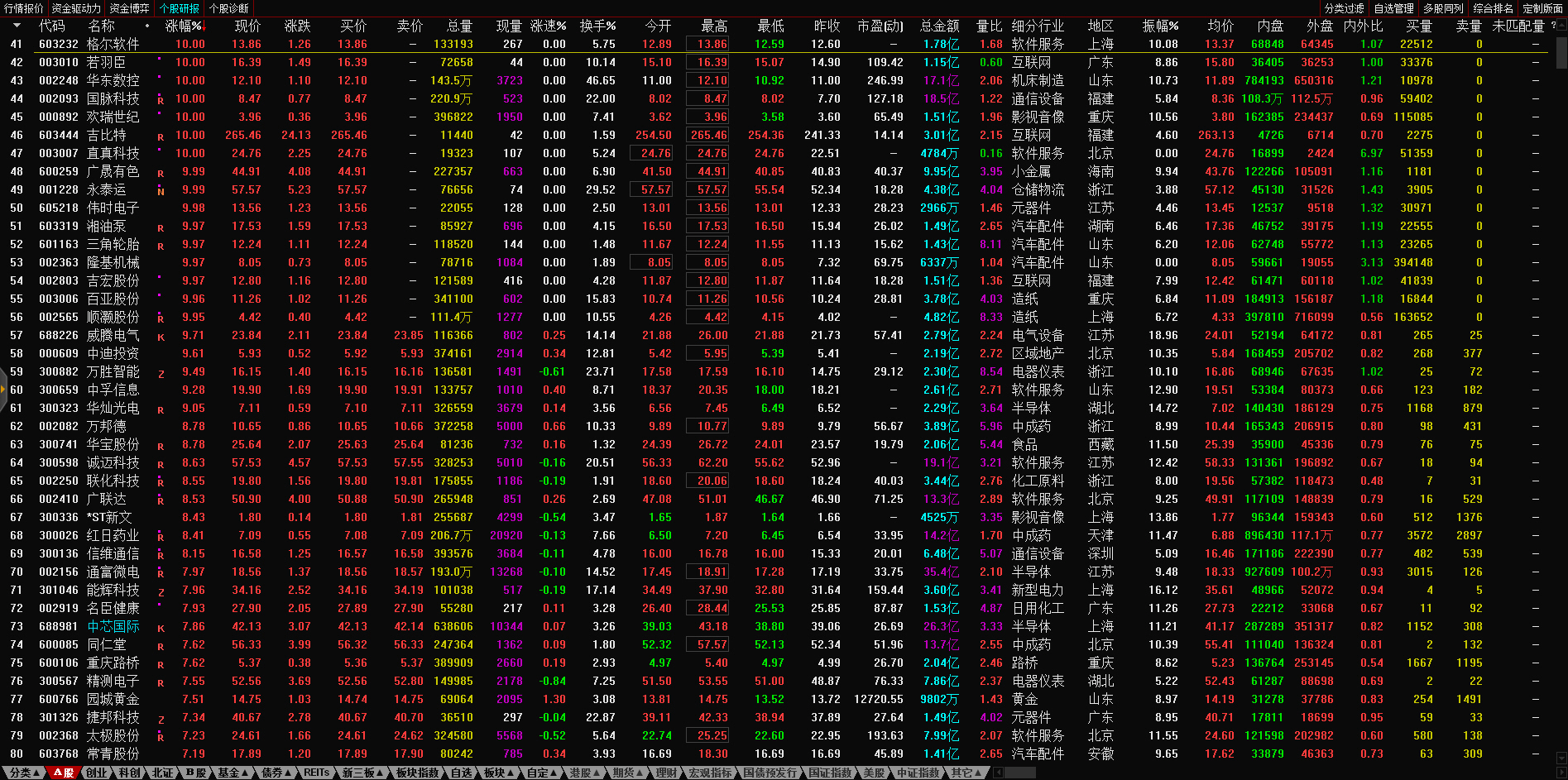This screenshot has height=780, width=1568.
Task: Open the 自选管理 button
Action: tap(1393, 8)
